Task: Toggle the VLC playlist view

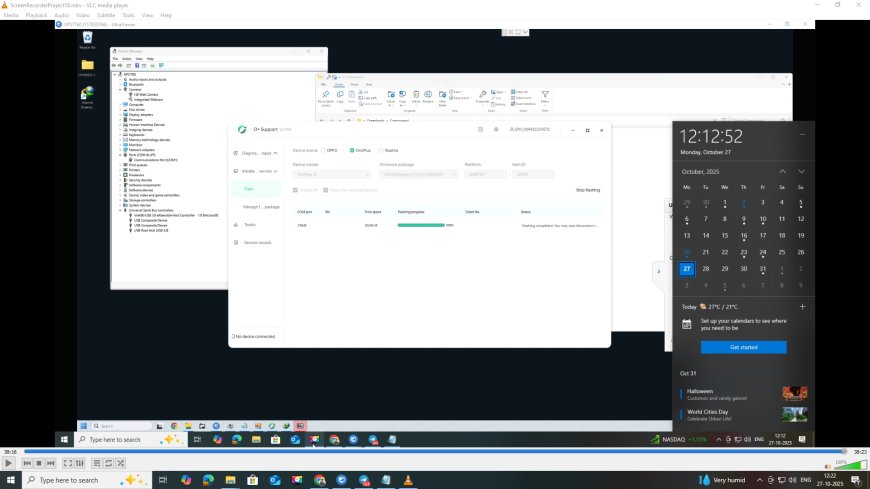Action: 97,463
